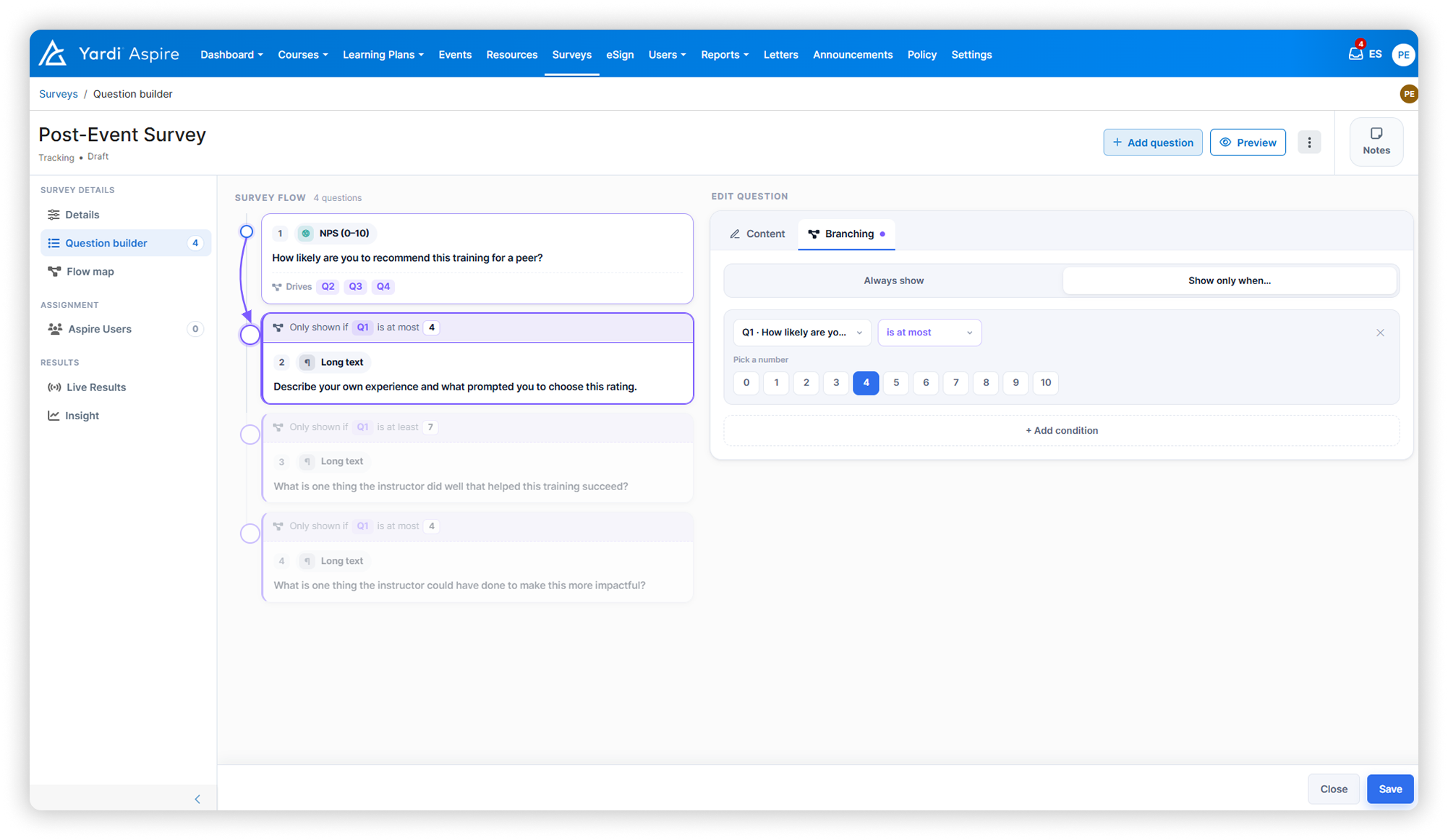The width and height of the screenshot is (1448, 840).
Task: Click the NPS question type icon
Action: 306,233
